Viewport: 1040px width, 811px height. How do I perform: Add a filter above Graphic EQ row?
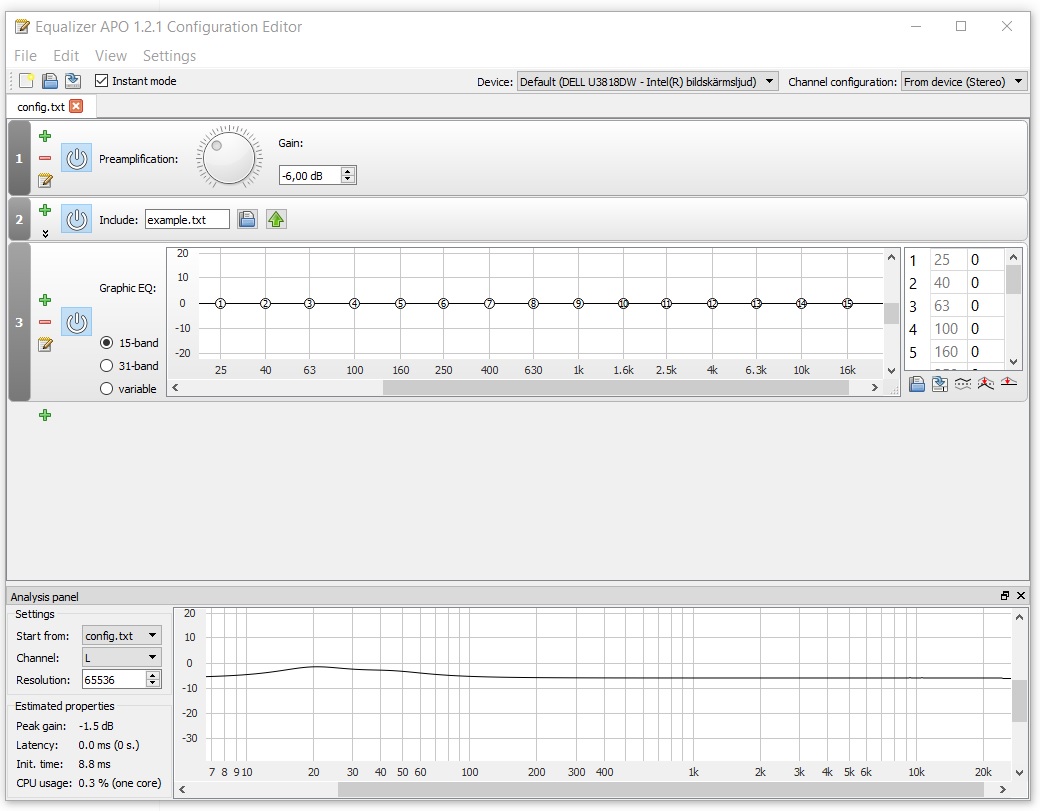click(x=45, y=300)
